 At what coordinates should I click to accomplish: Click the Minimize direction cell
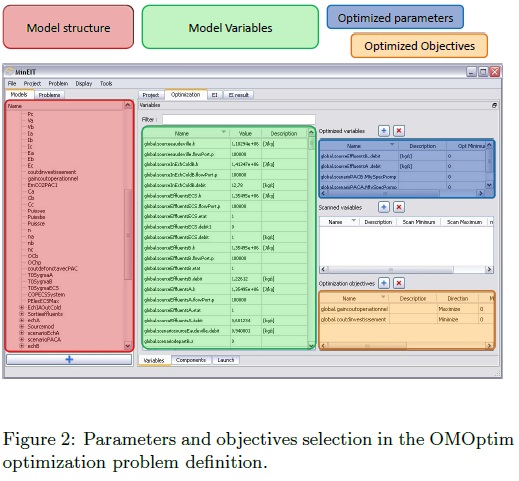(x=457, y=319)
